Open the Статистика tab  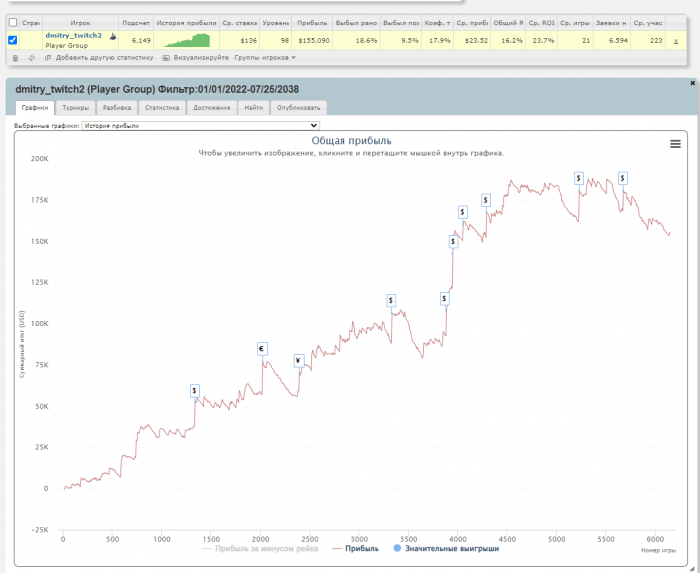pyautogui.click(x=162, y=108)
